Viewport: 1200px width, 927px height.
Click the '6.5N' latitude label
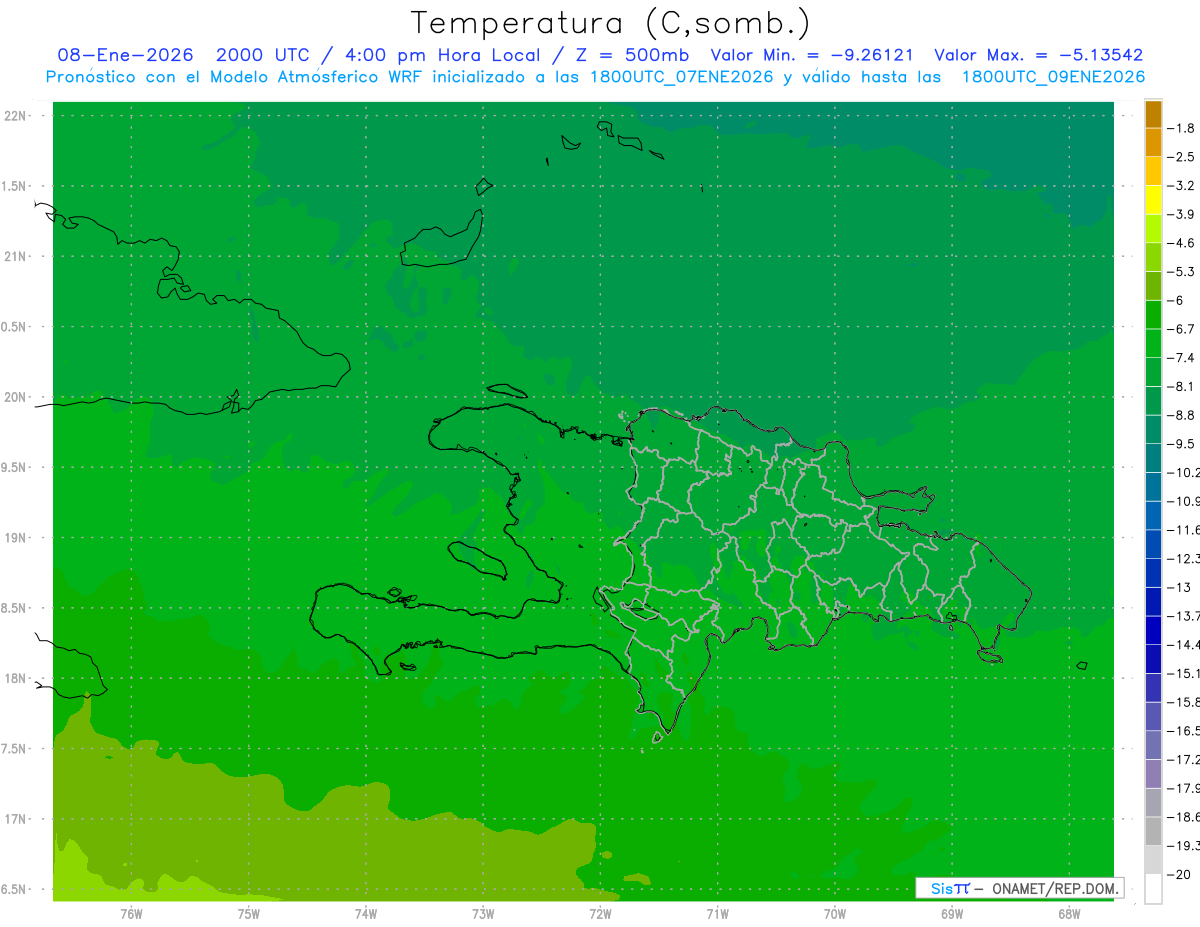coord(15,890)
